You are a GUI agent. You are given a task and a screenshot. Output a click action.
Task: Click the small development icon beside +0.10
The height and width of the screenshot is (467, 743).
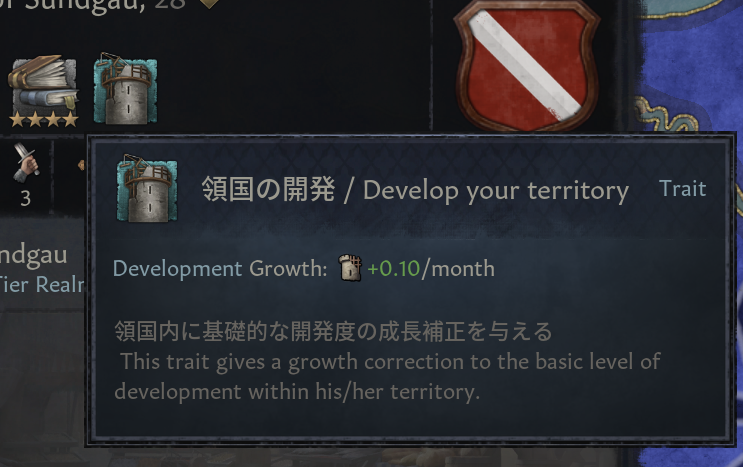tap(350, 268)
